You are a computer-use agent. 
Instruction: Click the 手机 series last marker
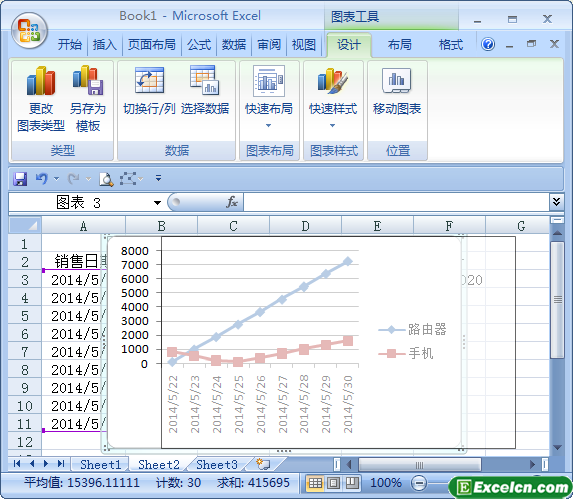click(x=348, y=341)
